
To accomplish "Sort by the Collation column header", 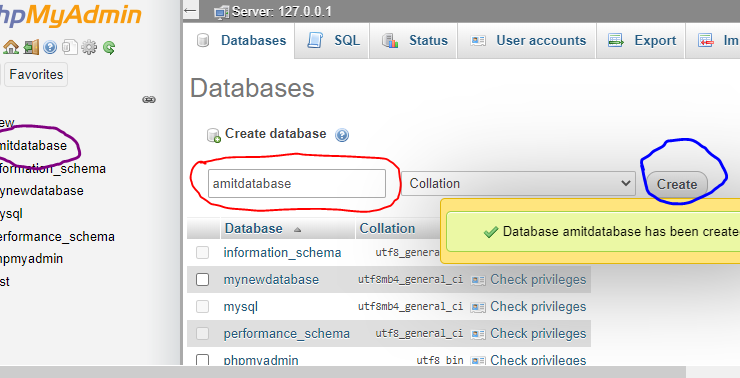I will [387, 228].
